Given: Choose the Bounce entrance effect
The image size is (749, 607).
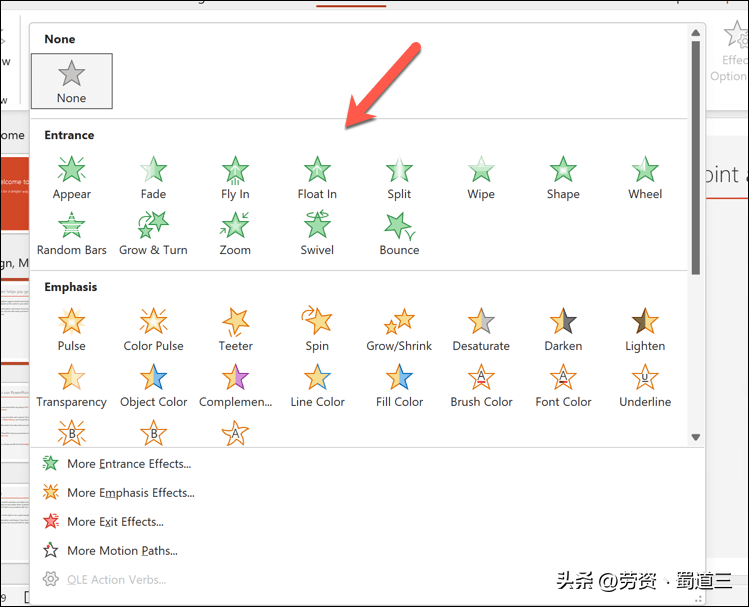Looking at the screenshot, I should pos(399,234).
